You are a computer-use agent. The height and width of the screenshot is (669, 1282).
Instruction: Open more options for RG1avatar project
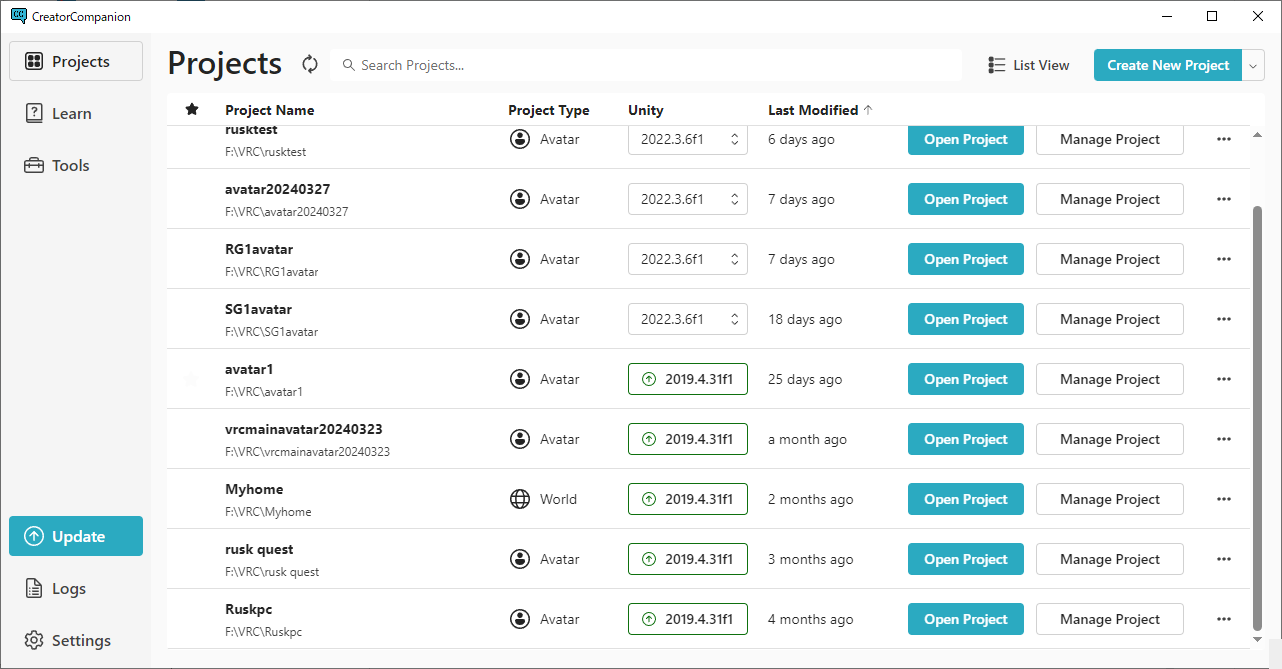1224,259
